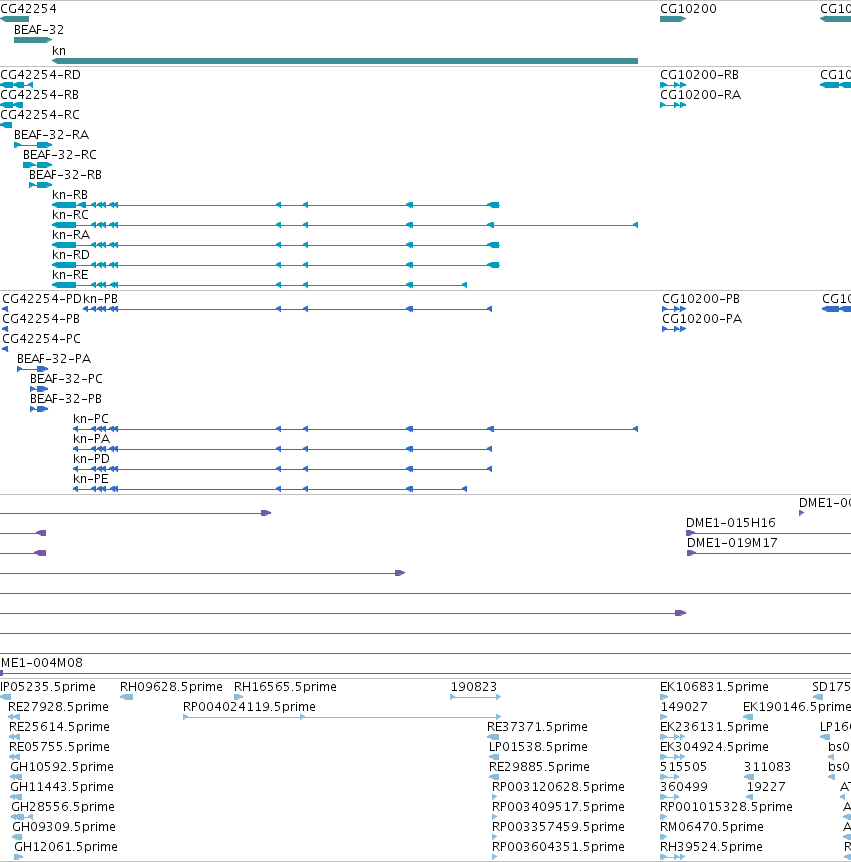Click EST EK236131.5prime

pos(714,727)
